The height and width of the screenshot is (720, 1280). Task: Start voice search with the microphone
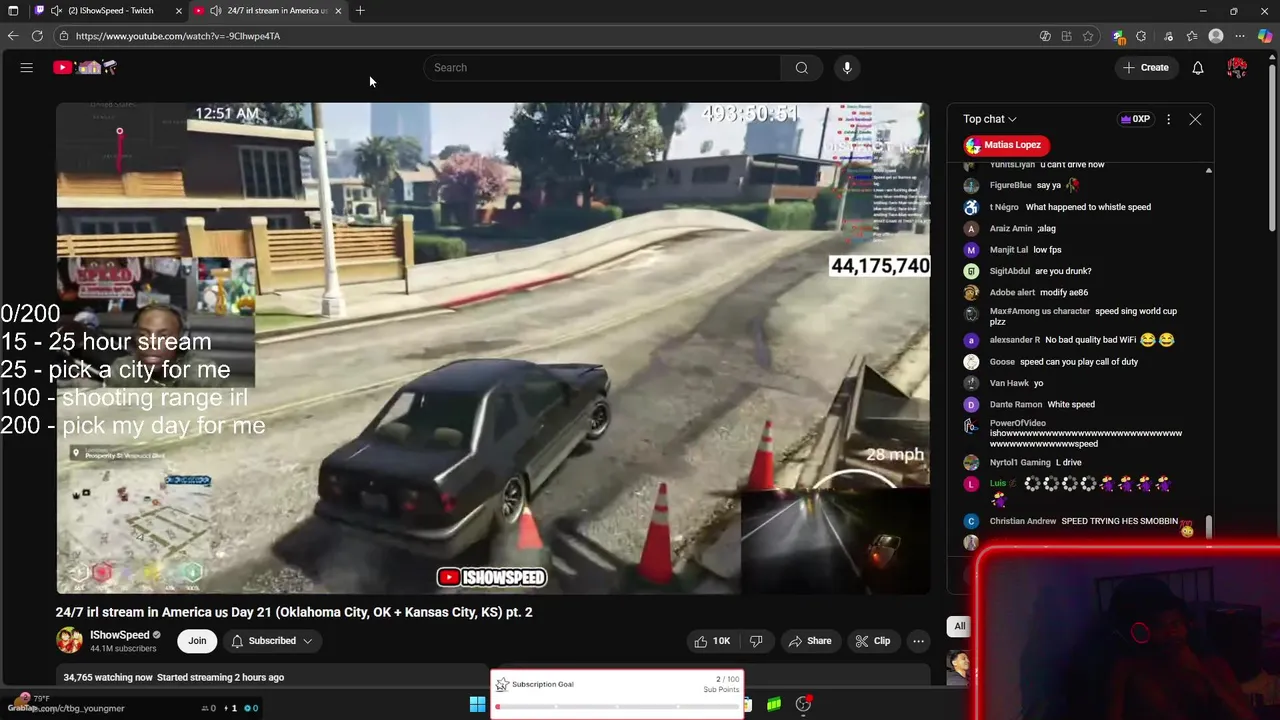click(847, 68)
